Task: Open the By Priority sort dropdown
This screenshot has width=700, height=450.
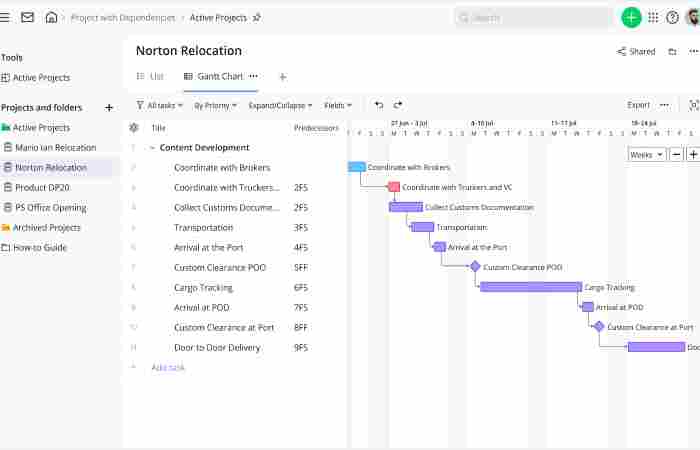Action: (215, 105)
